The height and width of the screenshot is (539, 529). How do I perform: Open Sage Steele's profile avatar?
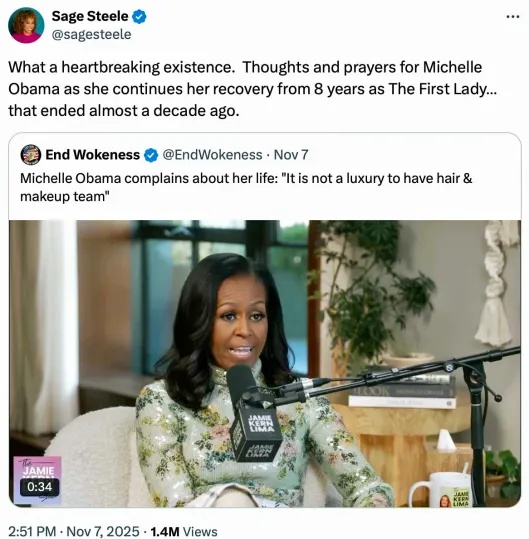coord(26,25)
